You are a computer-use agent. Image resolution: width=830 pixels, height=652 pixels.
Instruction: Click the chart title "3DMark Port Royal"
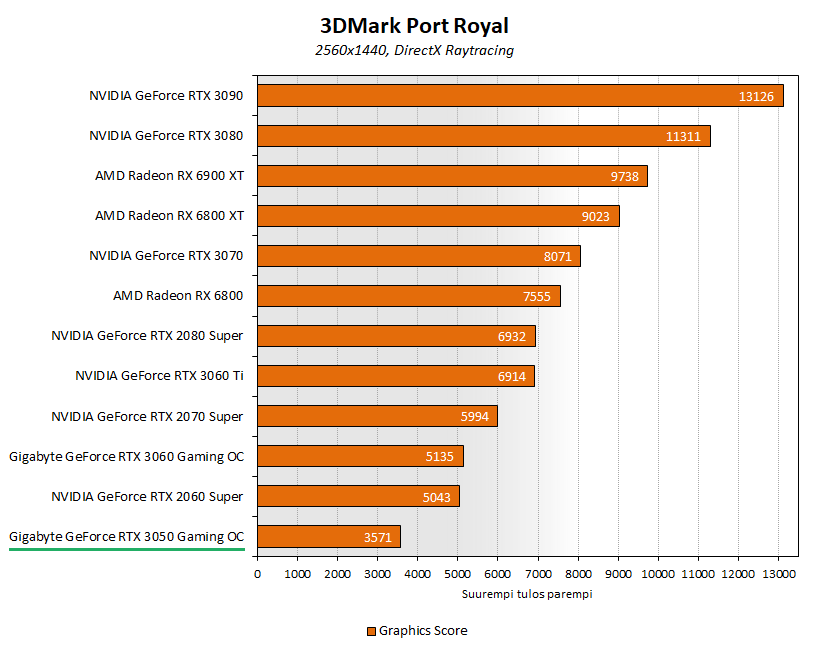pos(414,26)
